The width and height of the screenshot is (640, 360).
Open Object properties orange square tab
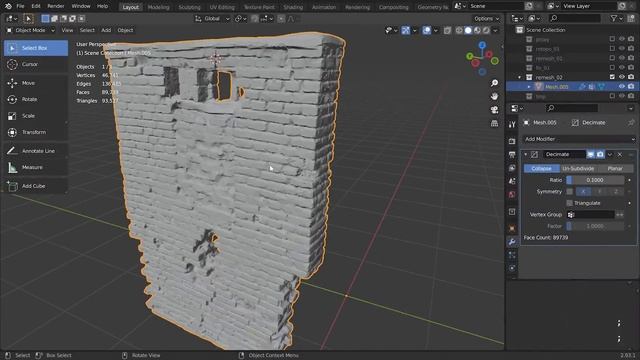(512, 229)
